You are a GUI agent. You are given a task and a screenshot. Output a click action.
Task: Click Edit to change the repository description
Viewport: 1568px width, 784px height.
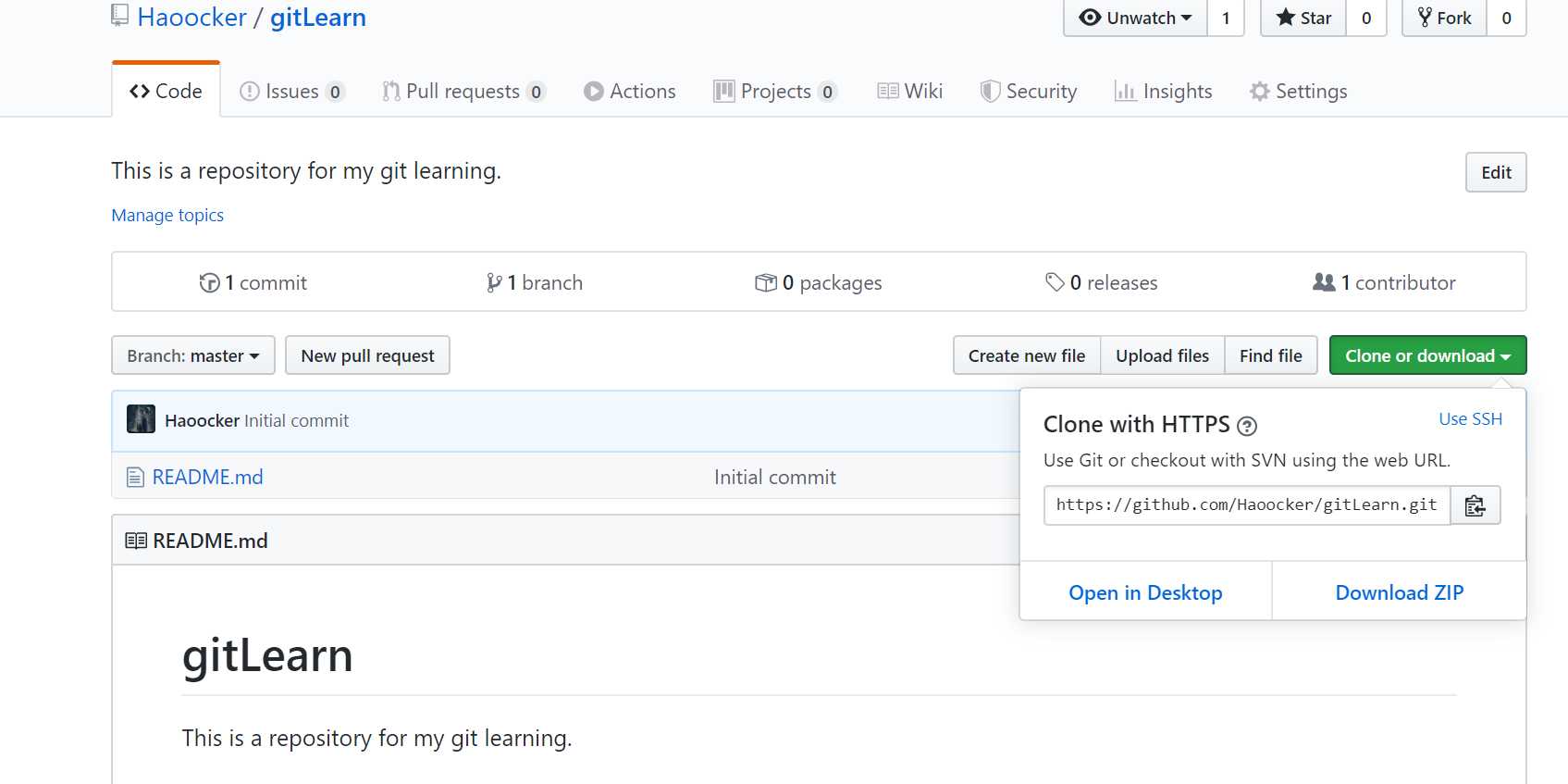coord(1496,172)
